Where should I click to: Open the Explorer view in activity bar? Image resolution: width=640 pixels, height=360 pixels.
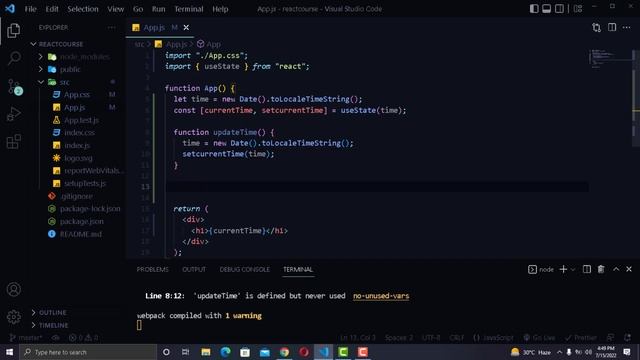[13, 30]
